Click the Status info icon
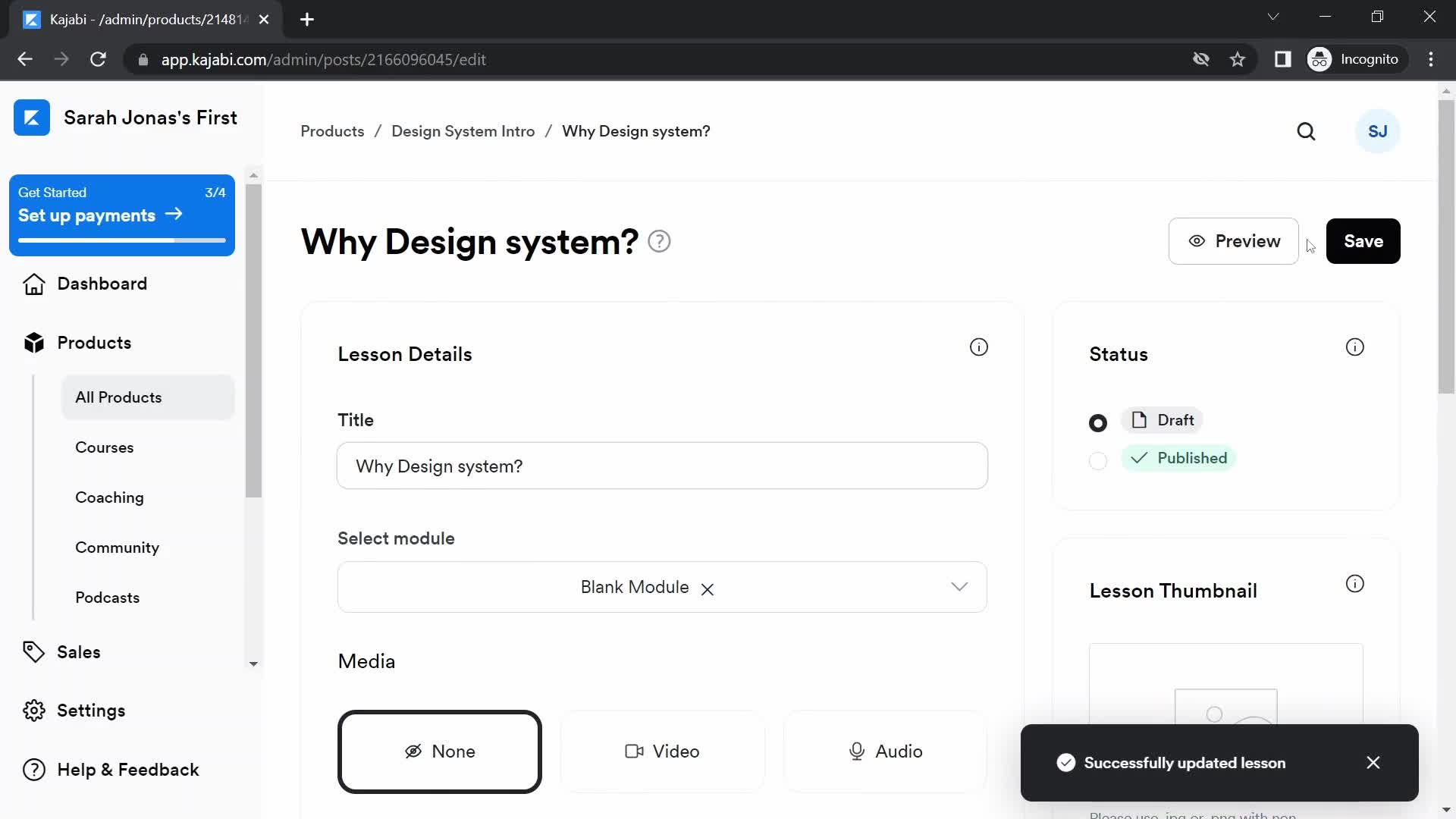The width and height of the screenshot is (1456, 819). click(1354, 347)
